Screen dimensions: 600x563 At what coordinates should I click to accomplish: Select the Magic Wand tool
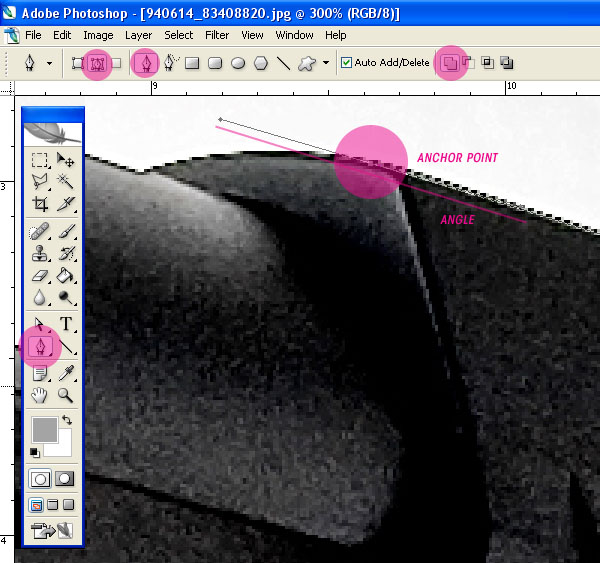[65, 181]
